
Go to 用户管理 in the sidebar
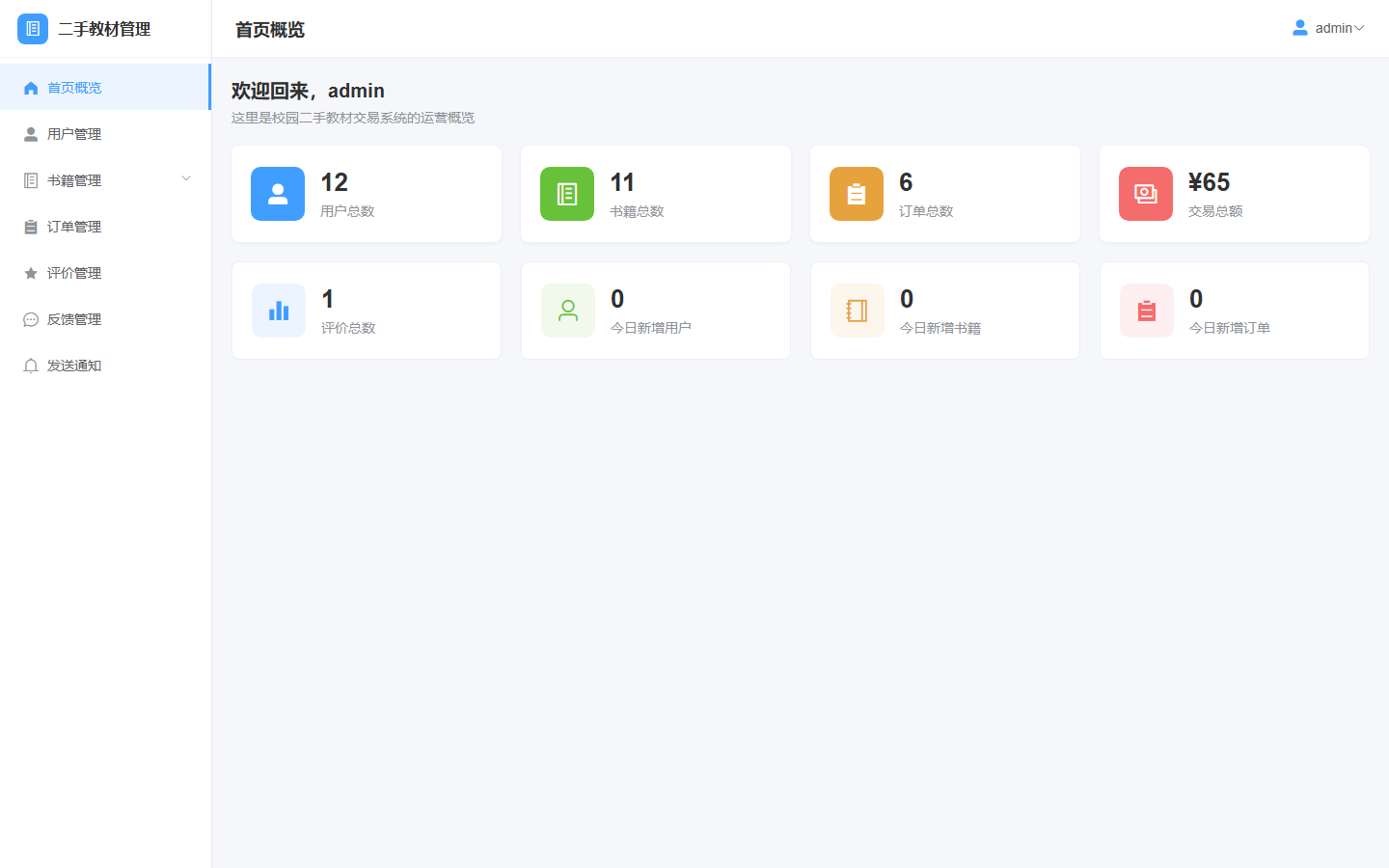tap(105, 134)
